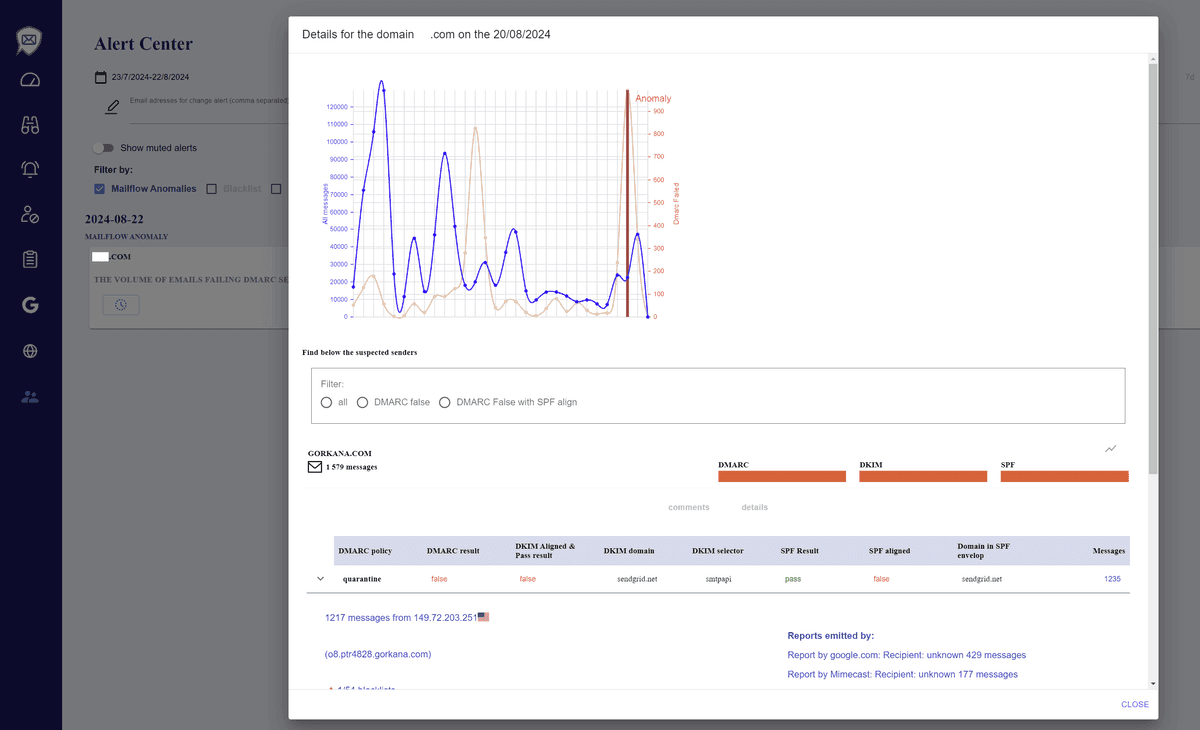
Task: Click the clock snooze button on alert card
Action: [121, 304]
